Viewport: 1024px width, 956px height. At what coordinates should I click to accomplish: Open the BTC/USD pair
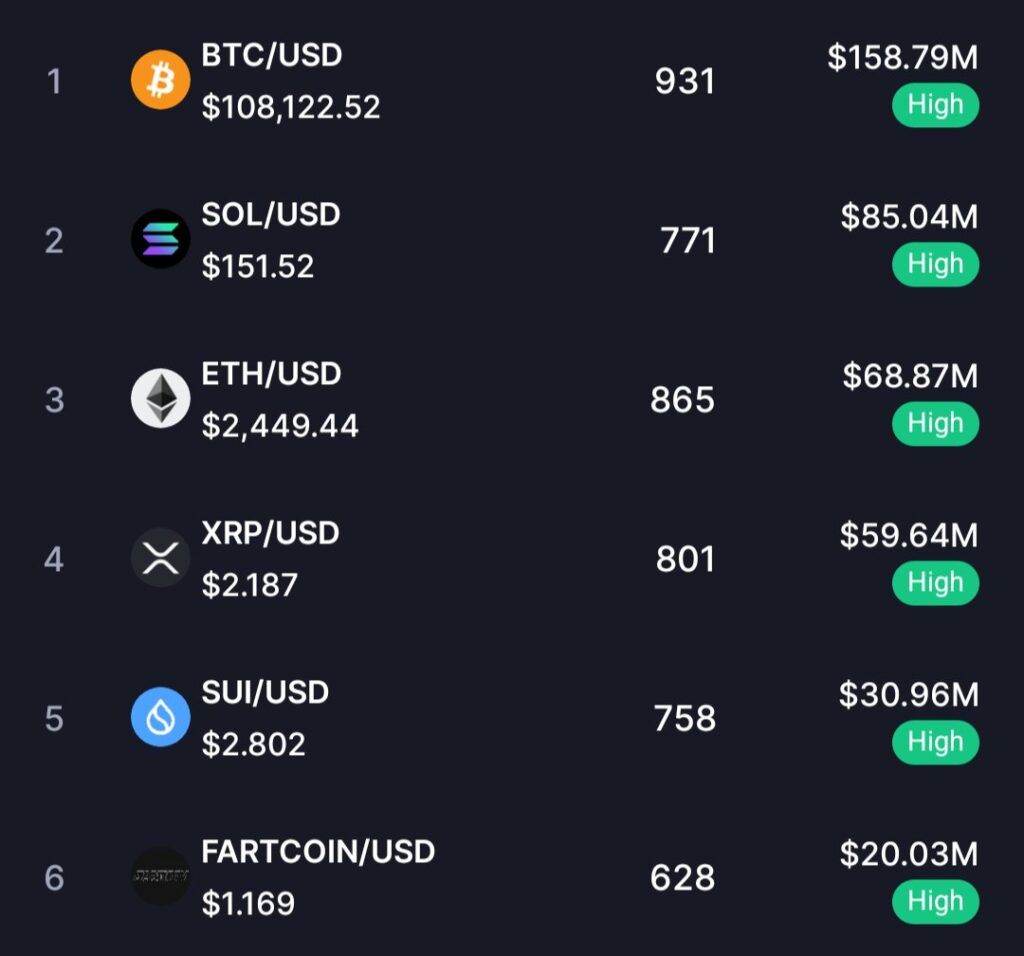[272, 55]
